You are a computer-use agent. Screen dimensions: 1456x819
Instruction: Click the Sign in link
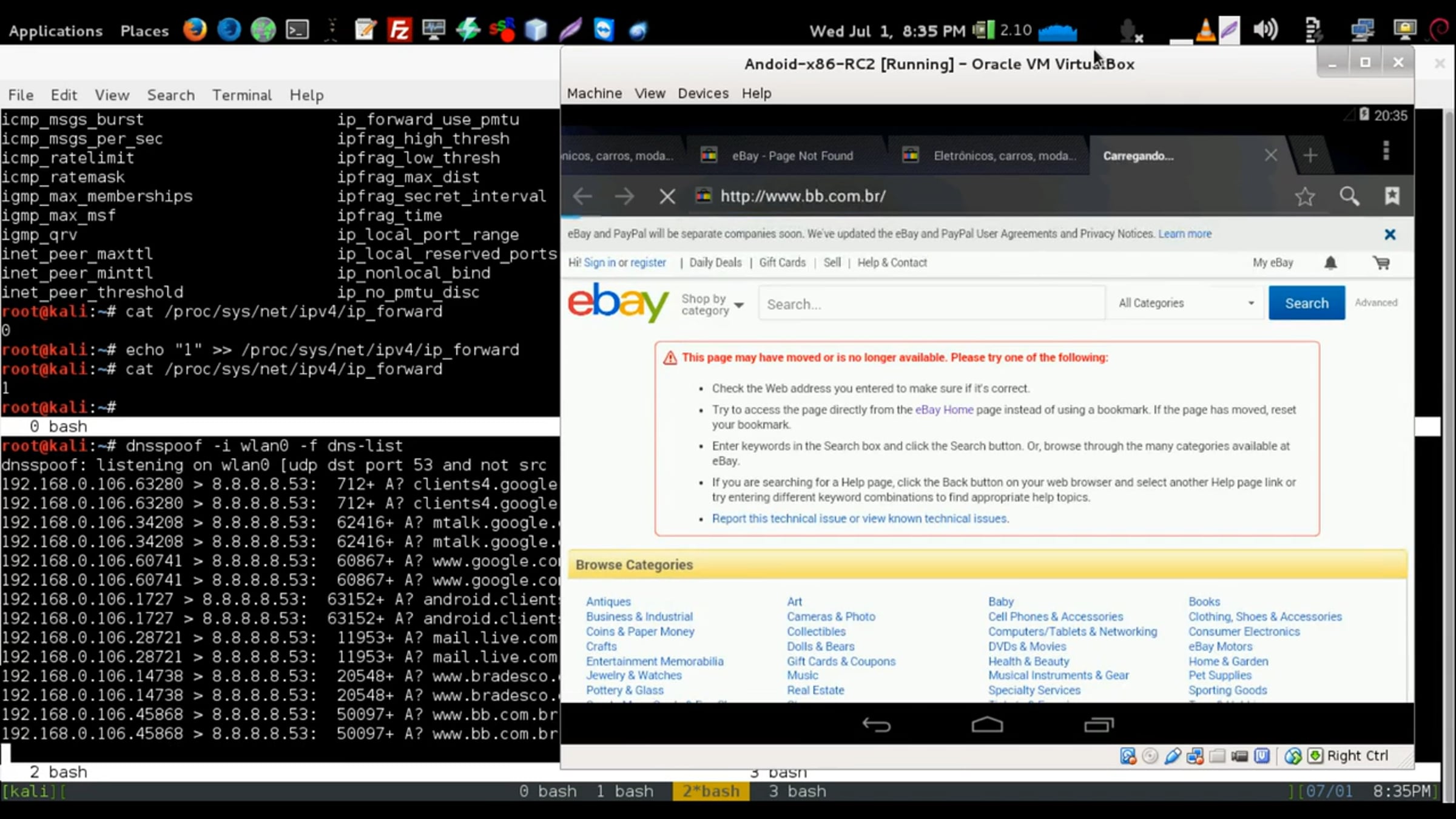[599, 263]
